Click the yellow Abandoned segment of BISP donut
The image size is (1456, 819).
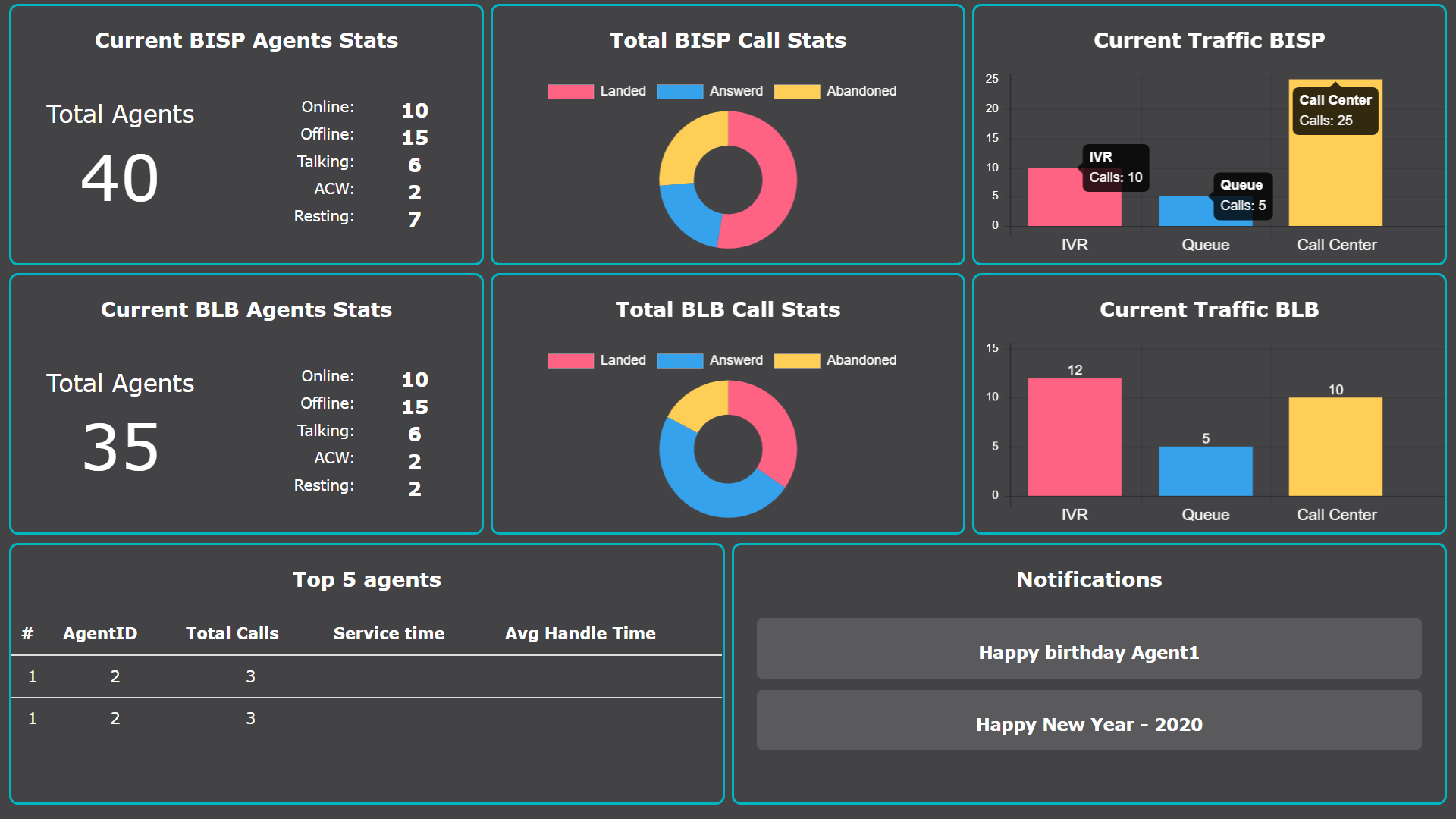click(x=692, y=146)
